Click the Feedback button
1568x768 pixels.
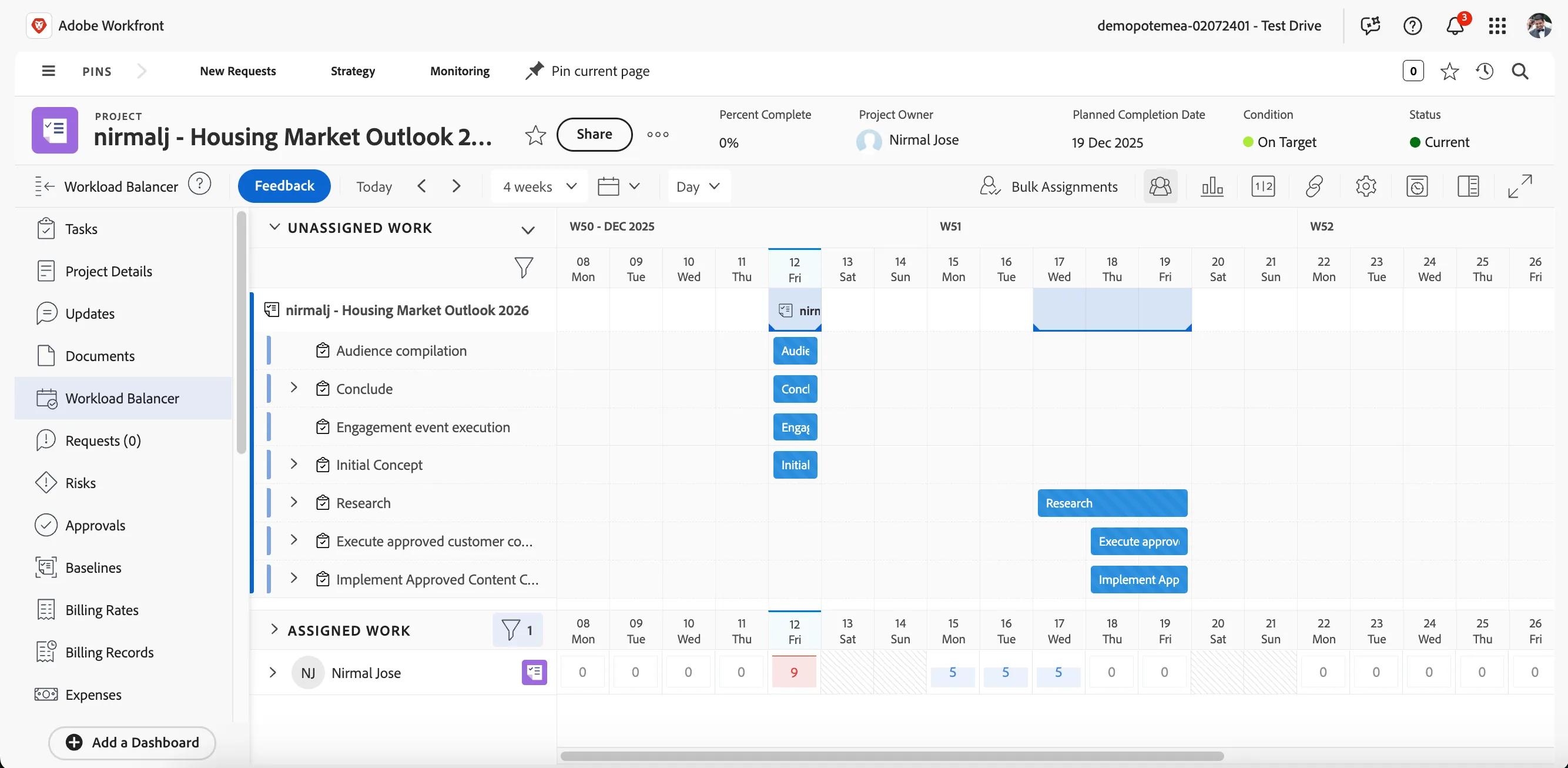click(284, 186)
